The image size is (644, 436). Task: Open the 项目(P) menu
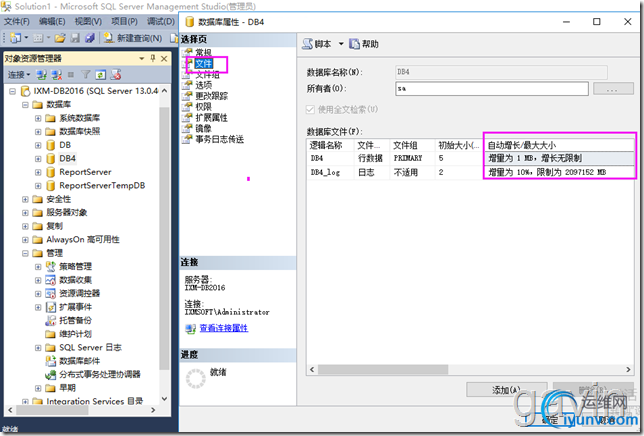coord(124,21)
